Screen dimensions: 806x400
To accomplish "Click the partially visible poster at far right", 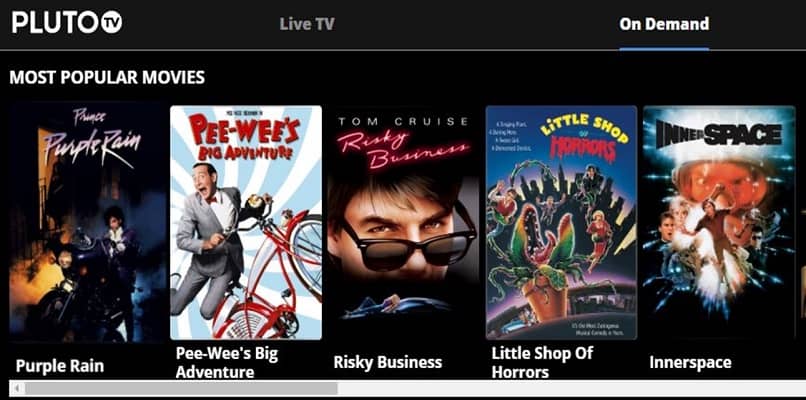I will pyautogui.click(x=803, y=223).
